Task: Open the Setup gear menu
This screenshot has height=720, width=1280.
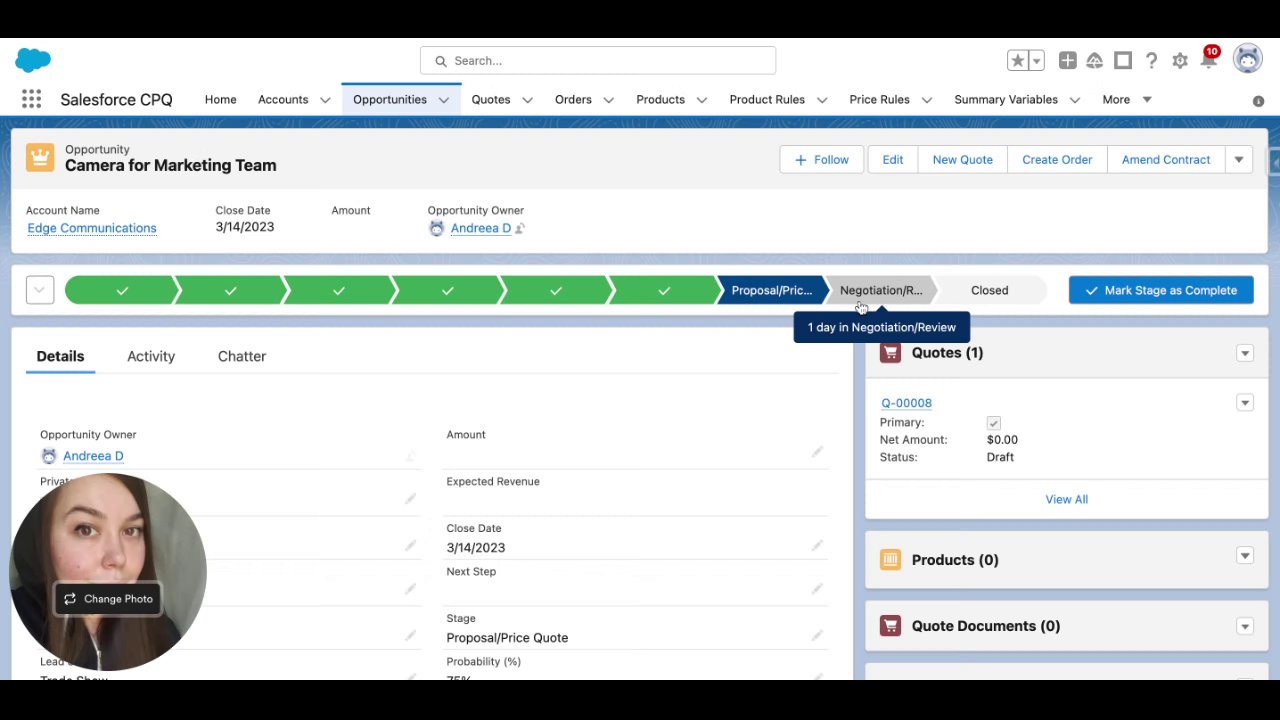Action: [x=1180, y=61]
